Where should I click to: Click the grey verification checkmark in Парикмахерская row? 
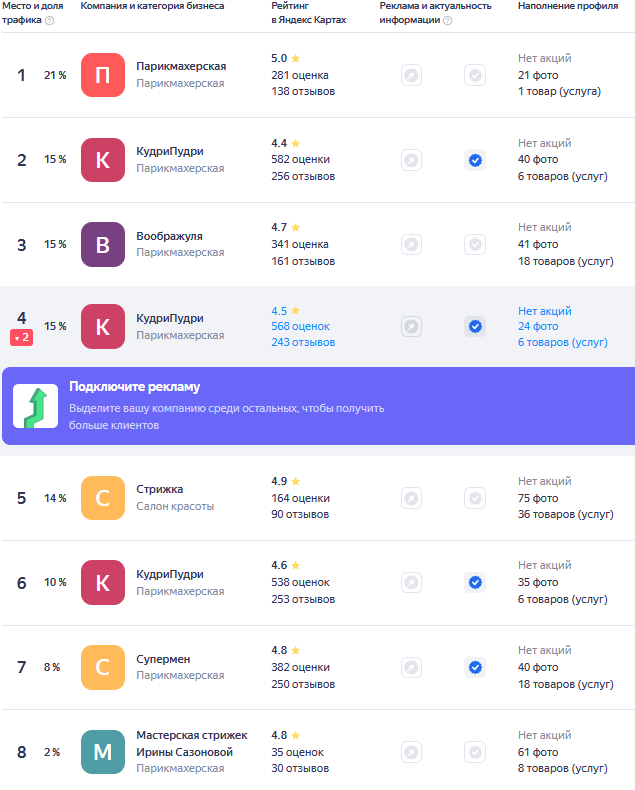(475, 75)
